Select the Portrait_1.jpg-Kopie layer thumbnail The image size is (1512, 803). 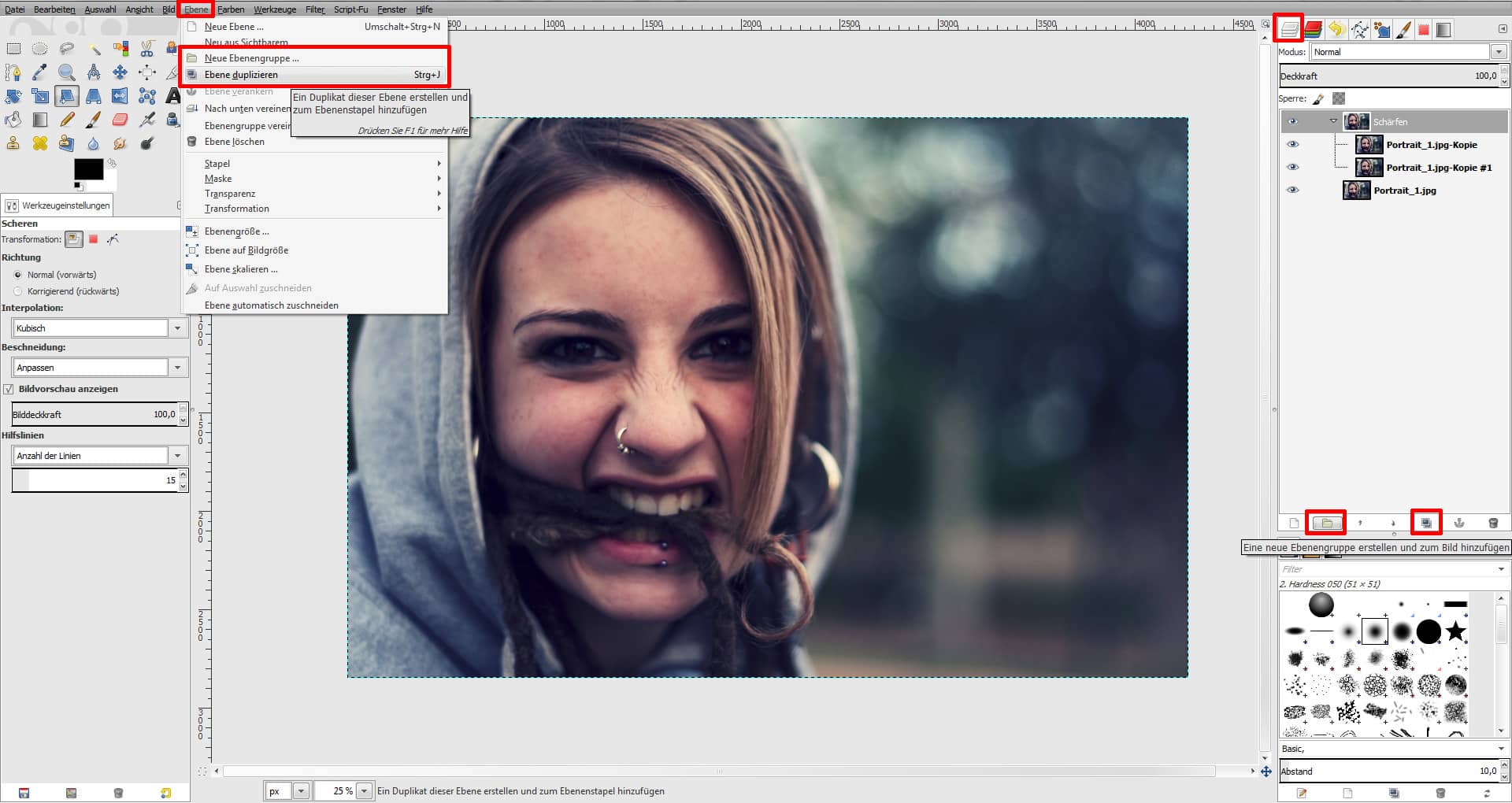pos(1369,145)
